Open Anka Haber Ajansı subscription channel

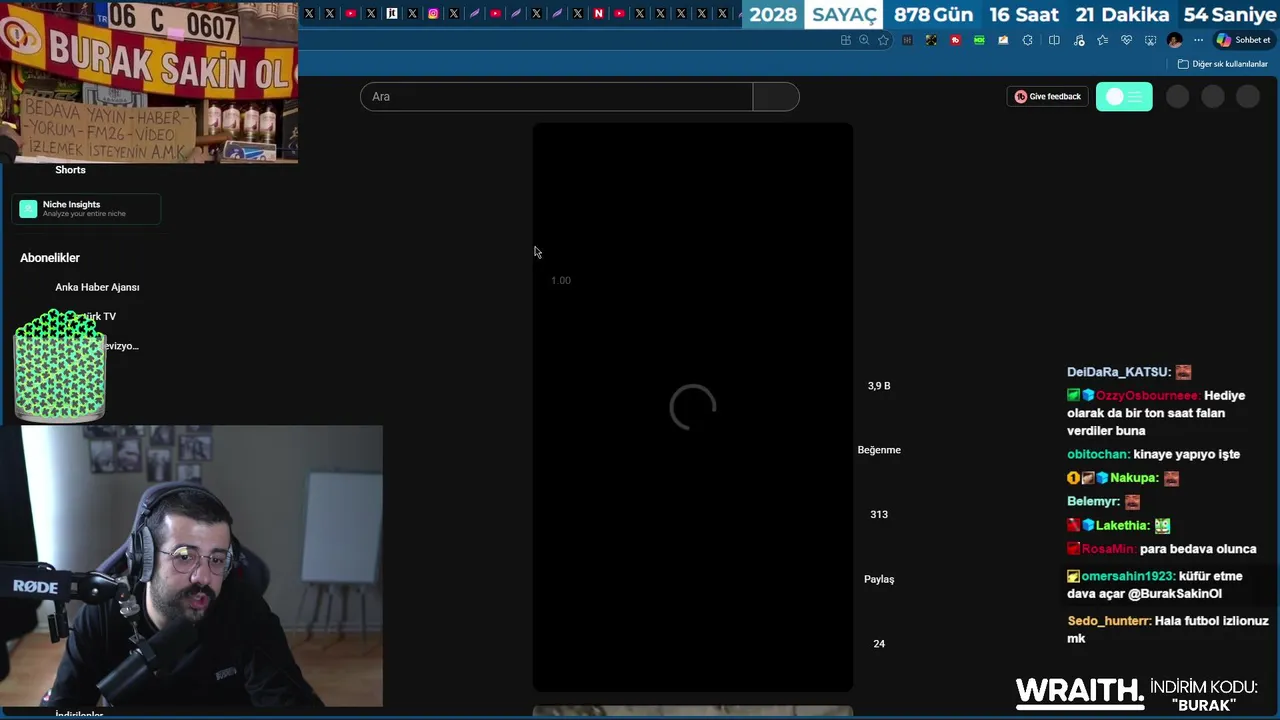coord(97,287)
